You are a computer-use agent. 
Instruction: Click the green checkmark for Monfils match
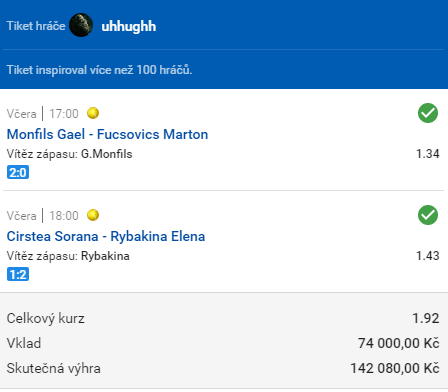click(x=428, y=113)
